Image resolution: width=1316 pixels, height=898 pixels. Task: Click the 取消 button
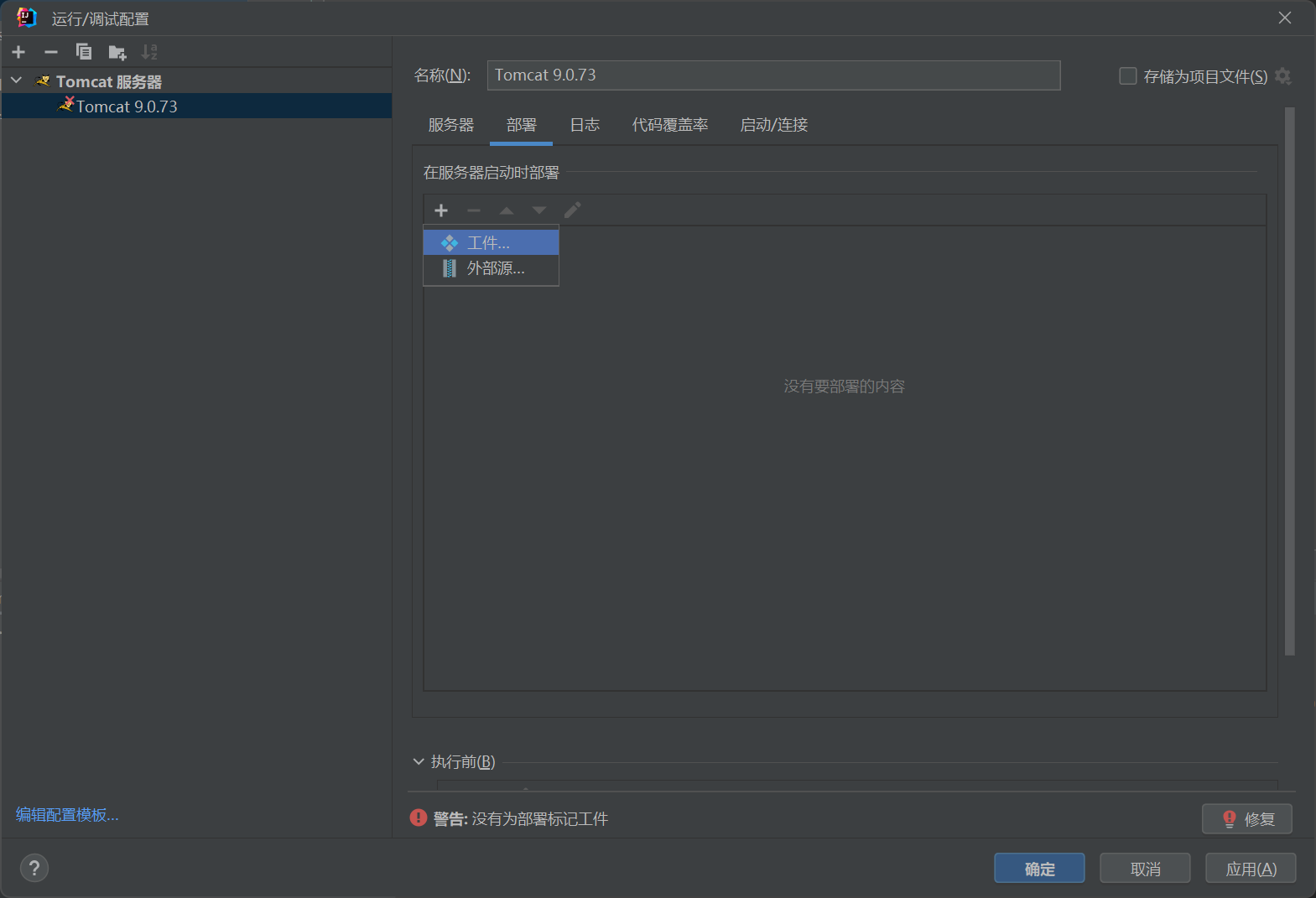point(1145,869)
